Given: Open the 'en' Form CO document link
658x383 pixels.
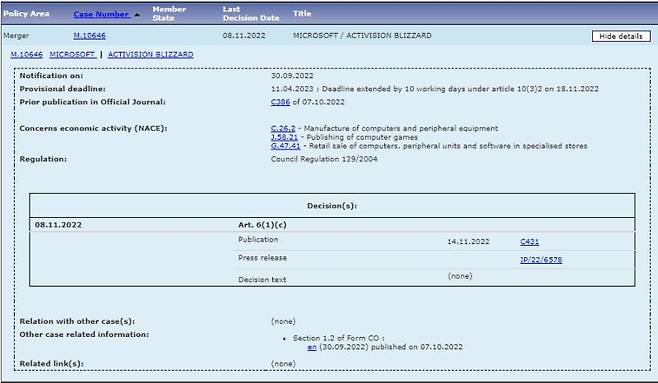Looking at the screenshot, I should 312,347.
